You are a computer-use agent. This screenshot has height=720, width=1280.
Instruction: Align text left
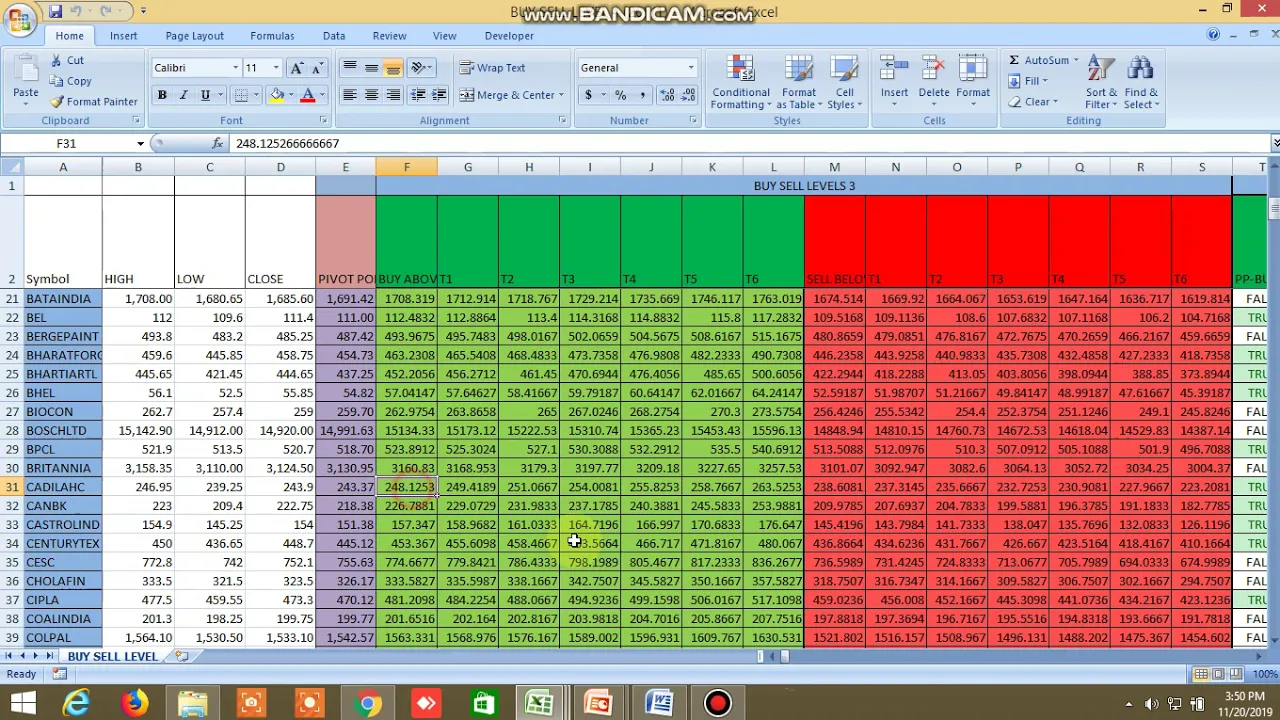point(349,95)
